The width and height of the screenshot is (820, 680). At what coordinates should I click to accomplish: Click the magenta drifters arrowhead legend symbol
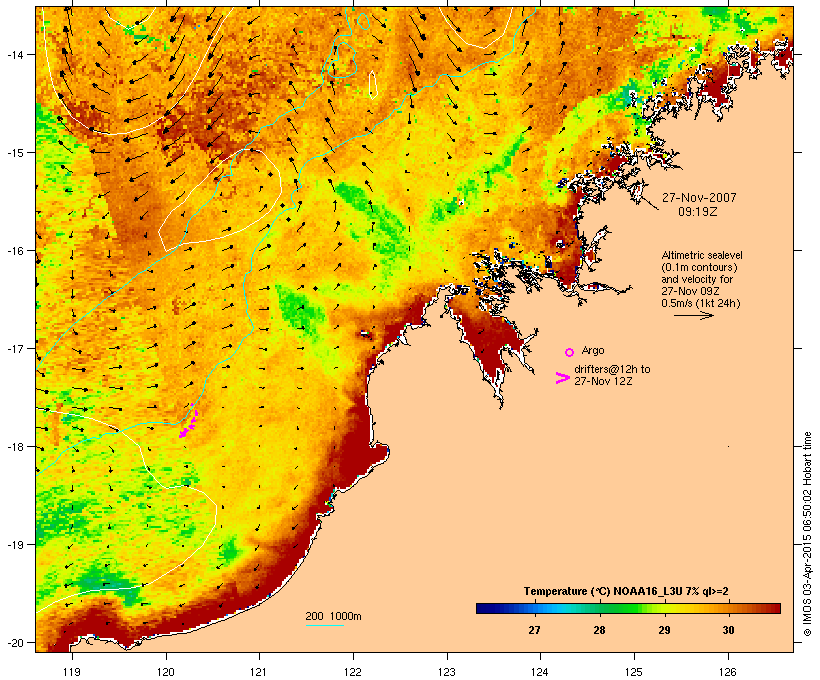pyautogui.click(x=562, y=378)
